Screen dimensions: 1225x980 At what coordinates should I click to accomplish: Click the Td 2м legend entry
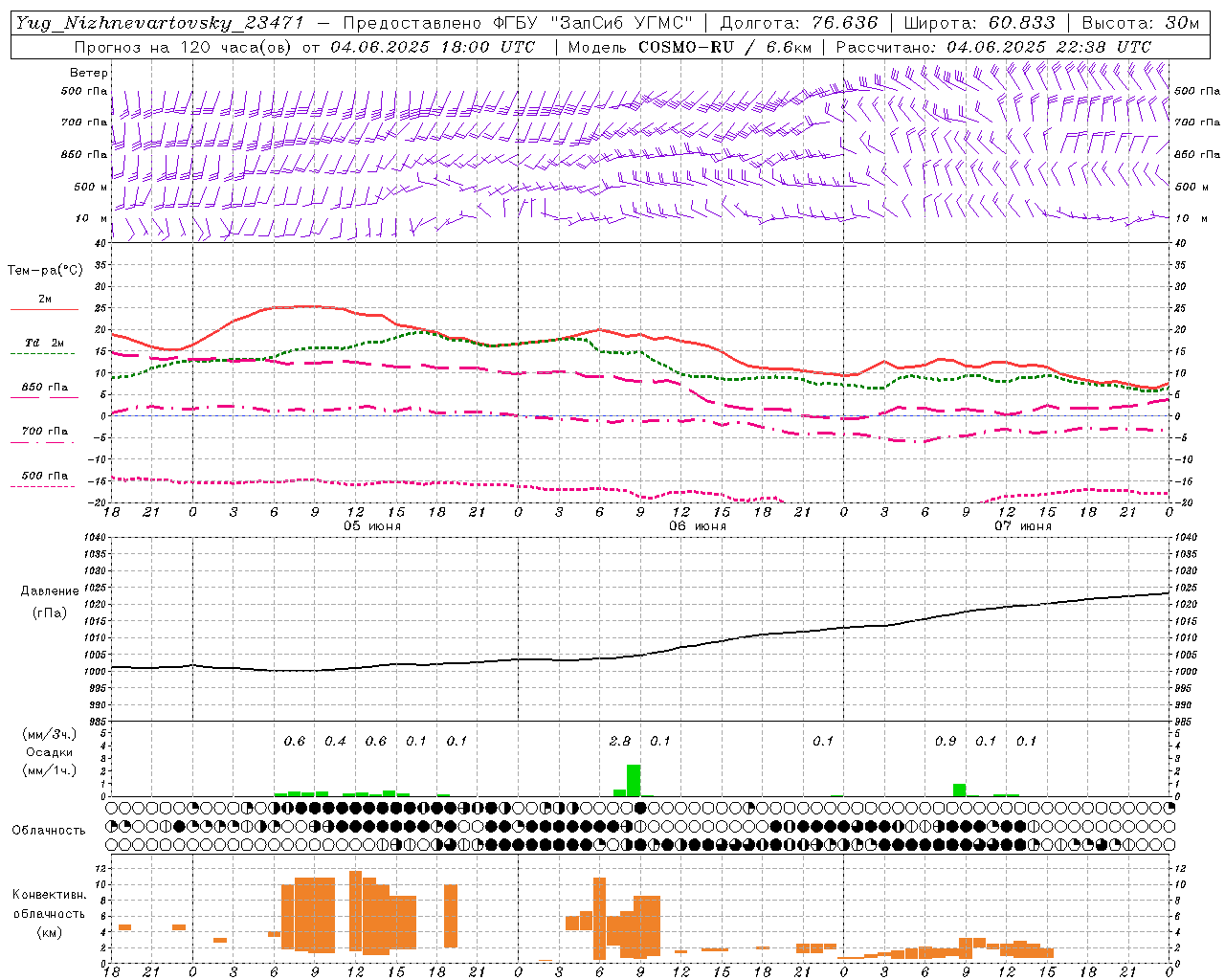click(x=44, y=343)
